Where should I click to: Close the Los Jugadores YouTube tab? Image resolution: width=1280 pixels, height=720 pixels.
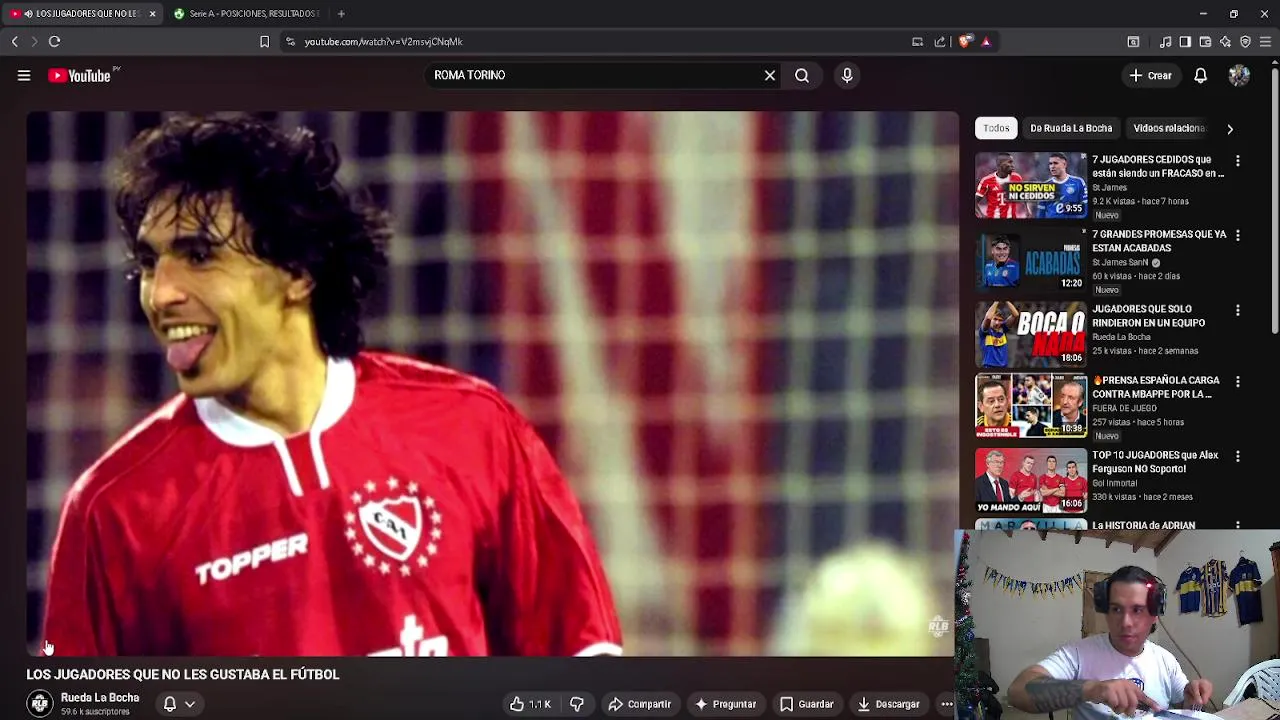tap(152, 14)
